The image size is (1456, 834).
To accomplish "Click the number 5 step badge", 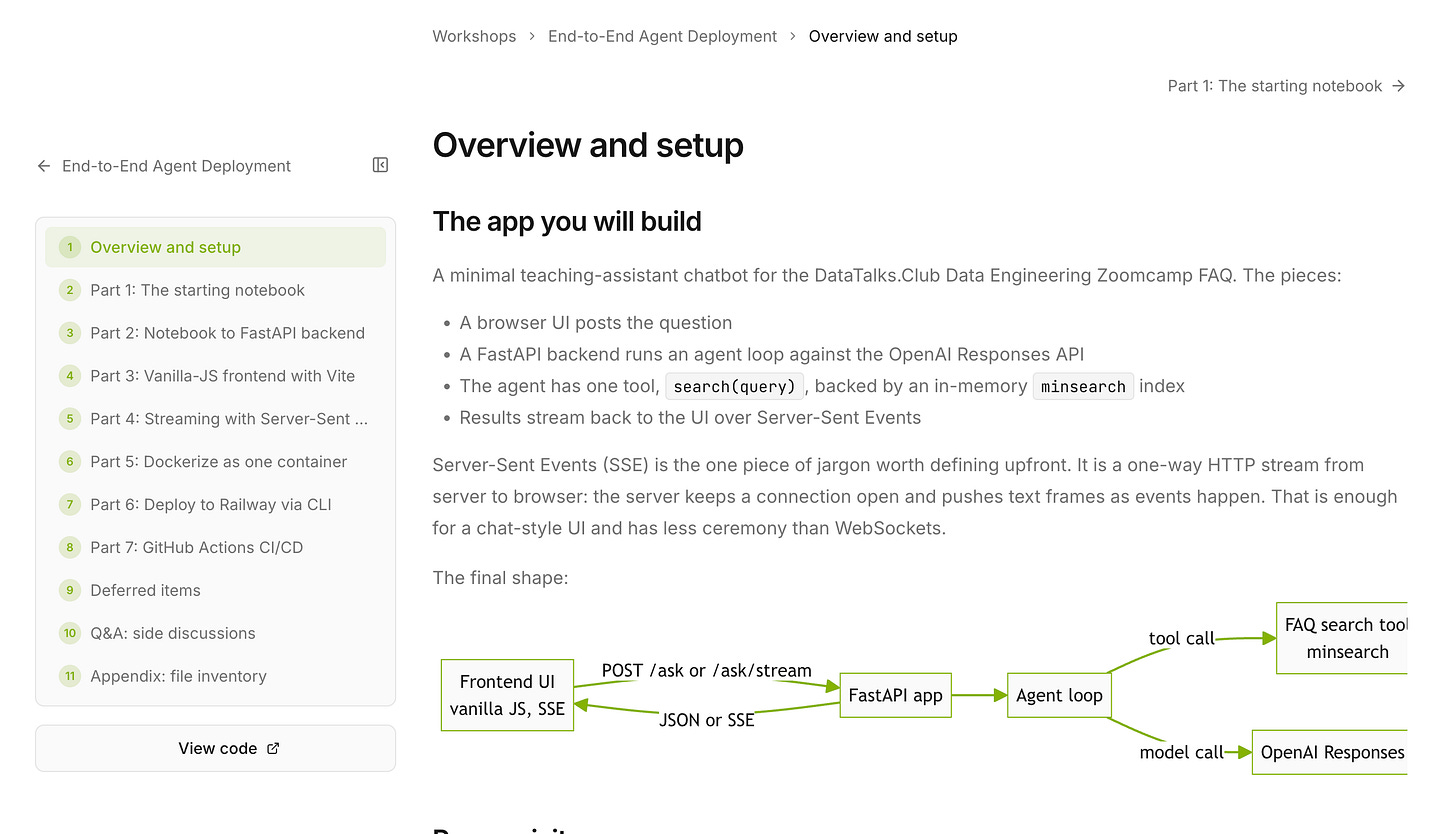I will (70, 419).
